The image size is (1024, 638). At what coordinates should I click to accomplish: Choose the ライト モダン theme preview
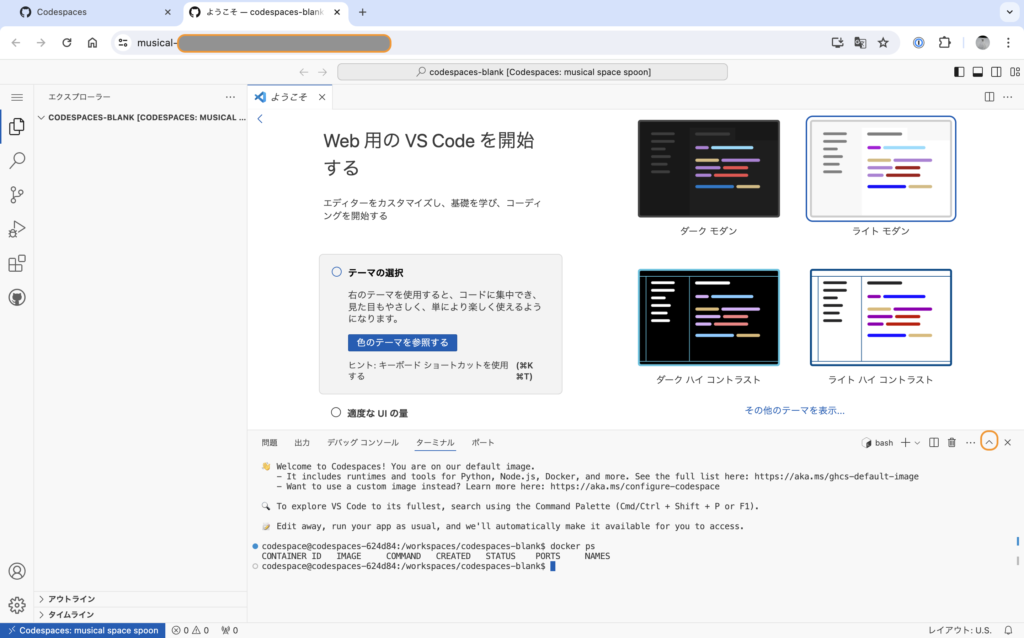[x=880, y=168]
